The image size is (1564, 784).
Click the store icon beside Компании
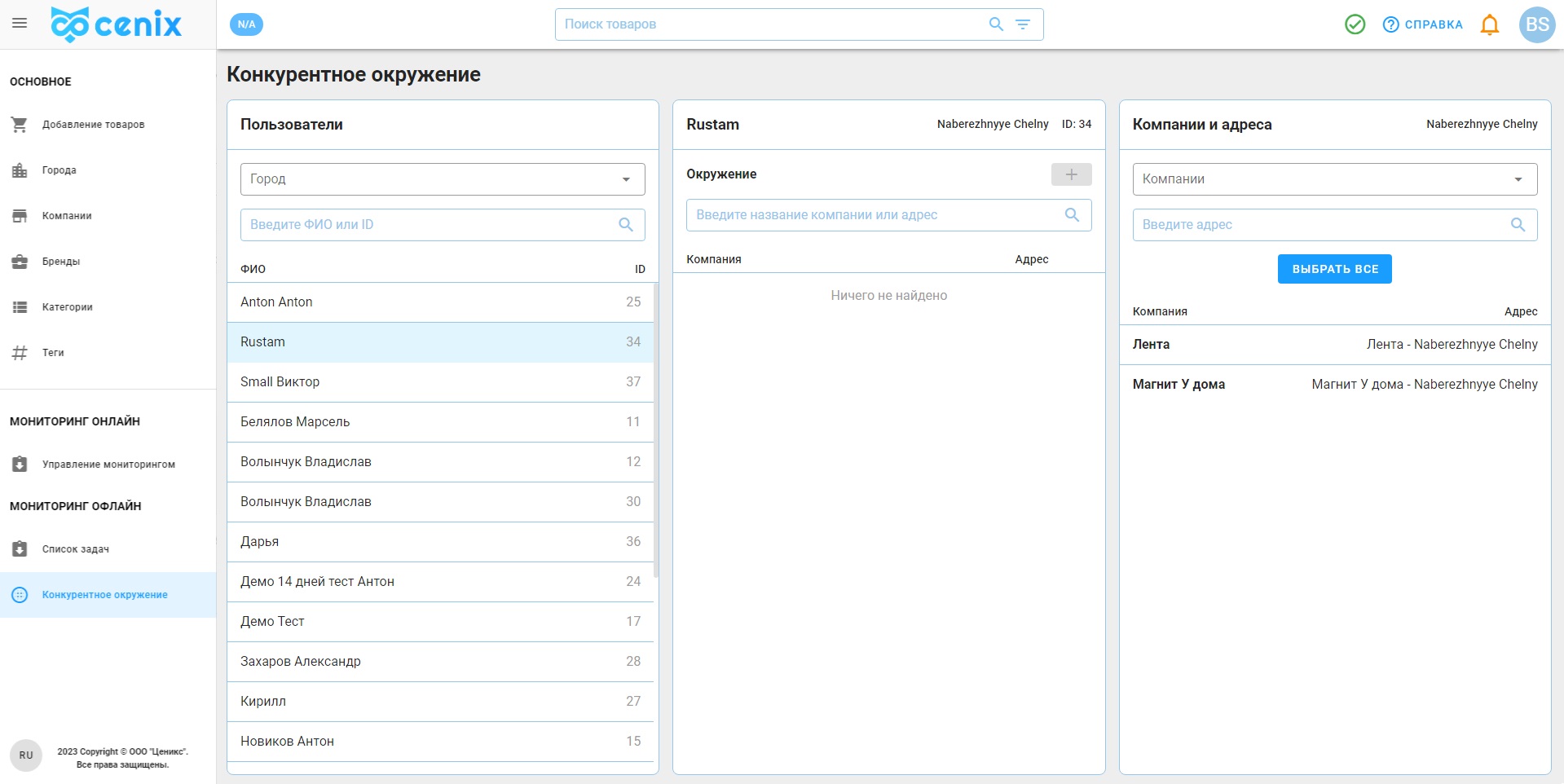(x=20, y=216)
